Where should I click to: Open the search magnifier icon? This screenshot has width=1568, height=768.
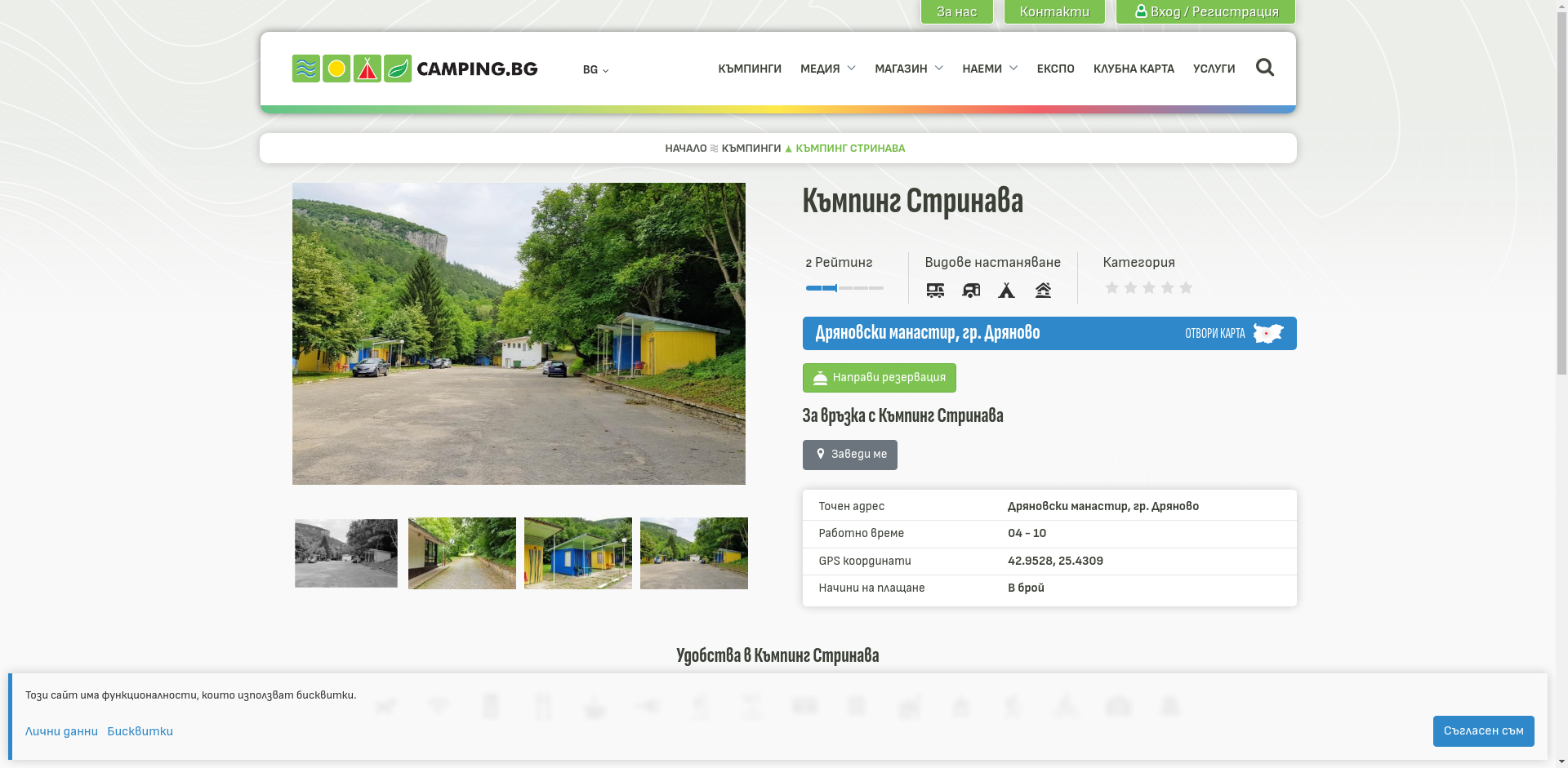[x=1265, y=68]
